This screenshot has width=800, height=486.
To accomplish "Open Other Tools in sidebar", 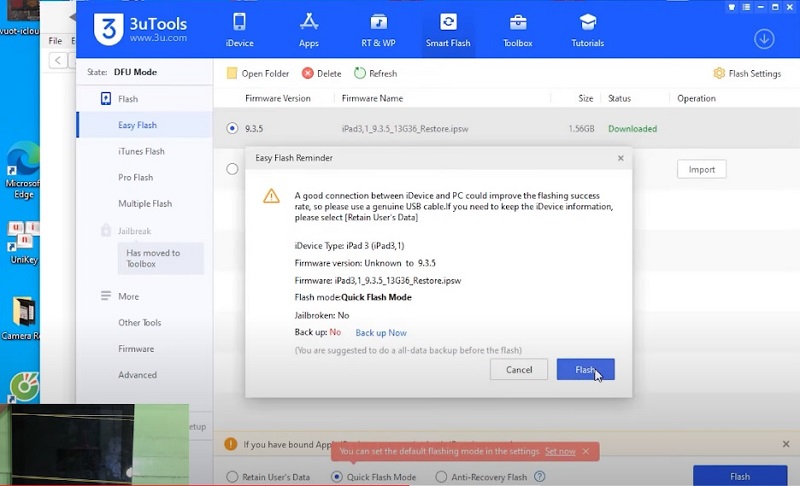I will pyautogui.click(x=139, y=322).
